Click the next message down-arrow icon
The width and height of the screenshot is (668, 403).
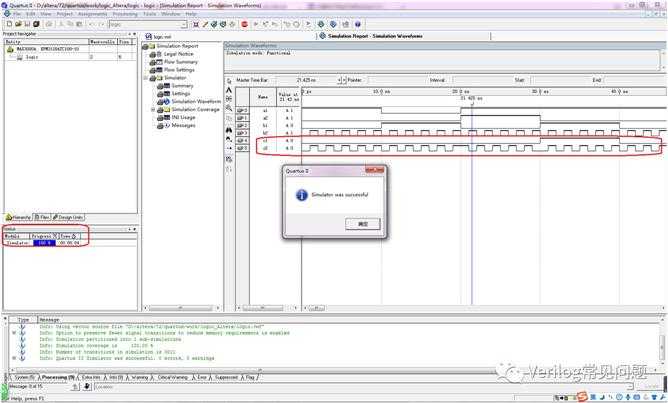(86, 386)
